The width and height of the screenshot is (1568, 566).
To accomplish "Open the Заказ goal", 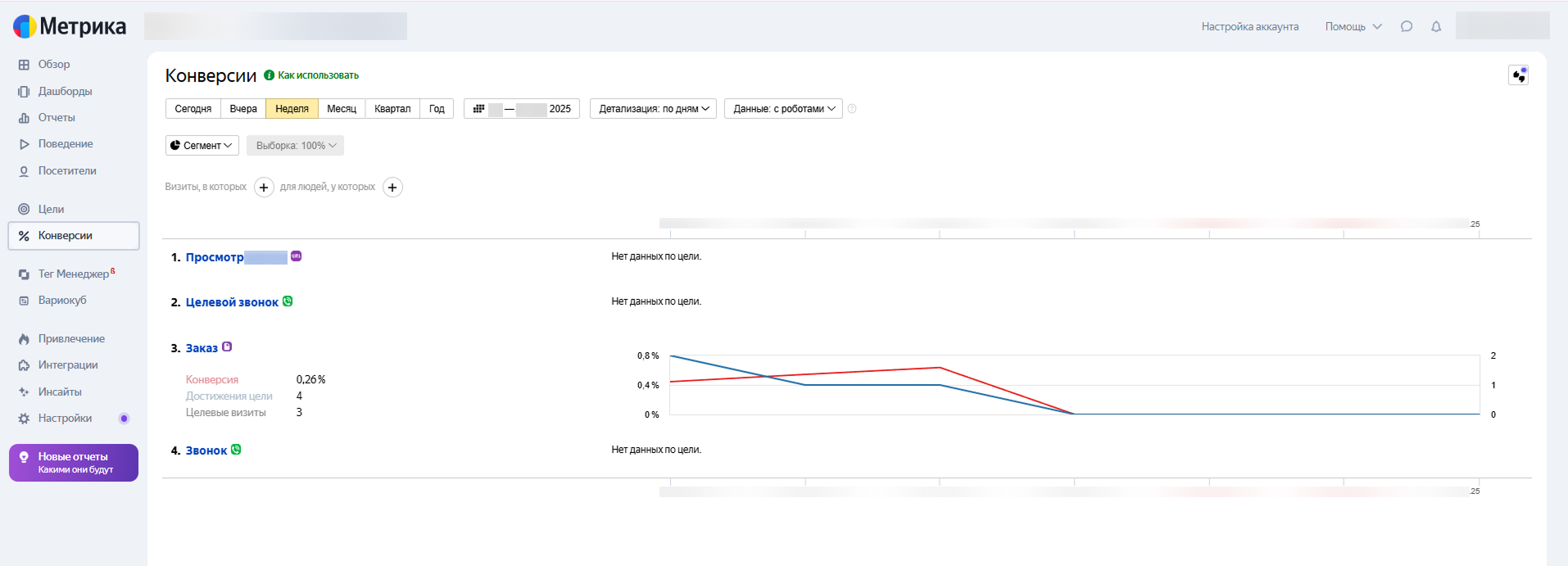I will [202, 348].
